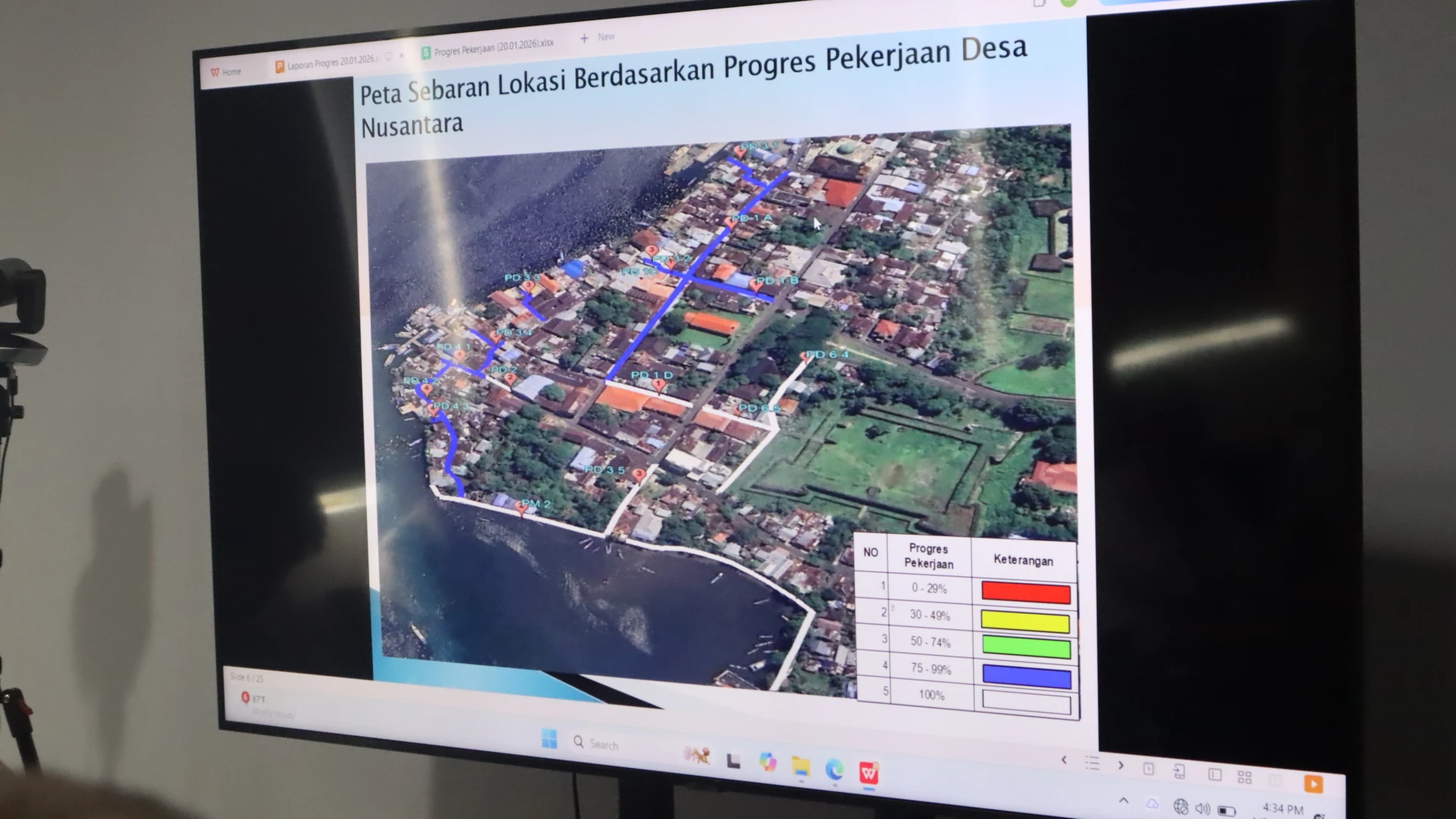Click the rehearse timing clock icon
Image resolution: width=1456 pixels, height=819 pixels.
click(x=1149, y=768)
